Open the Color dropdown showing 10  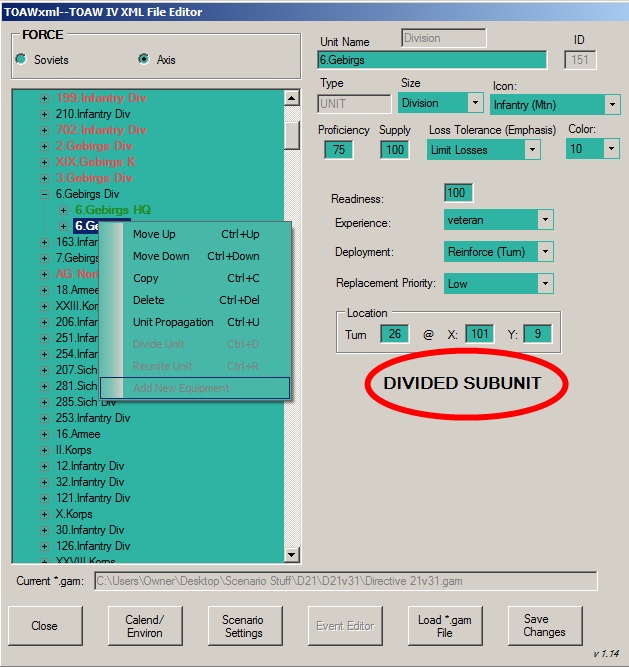(x=592, y=148)
